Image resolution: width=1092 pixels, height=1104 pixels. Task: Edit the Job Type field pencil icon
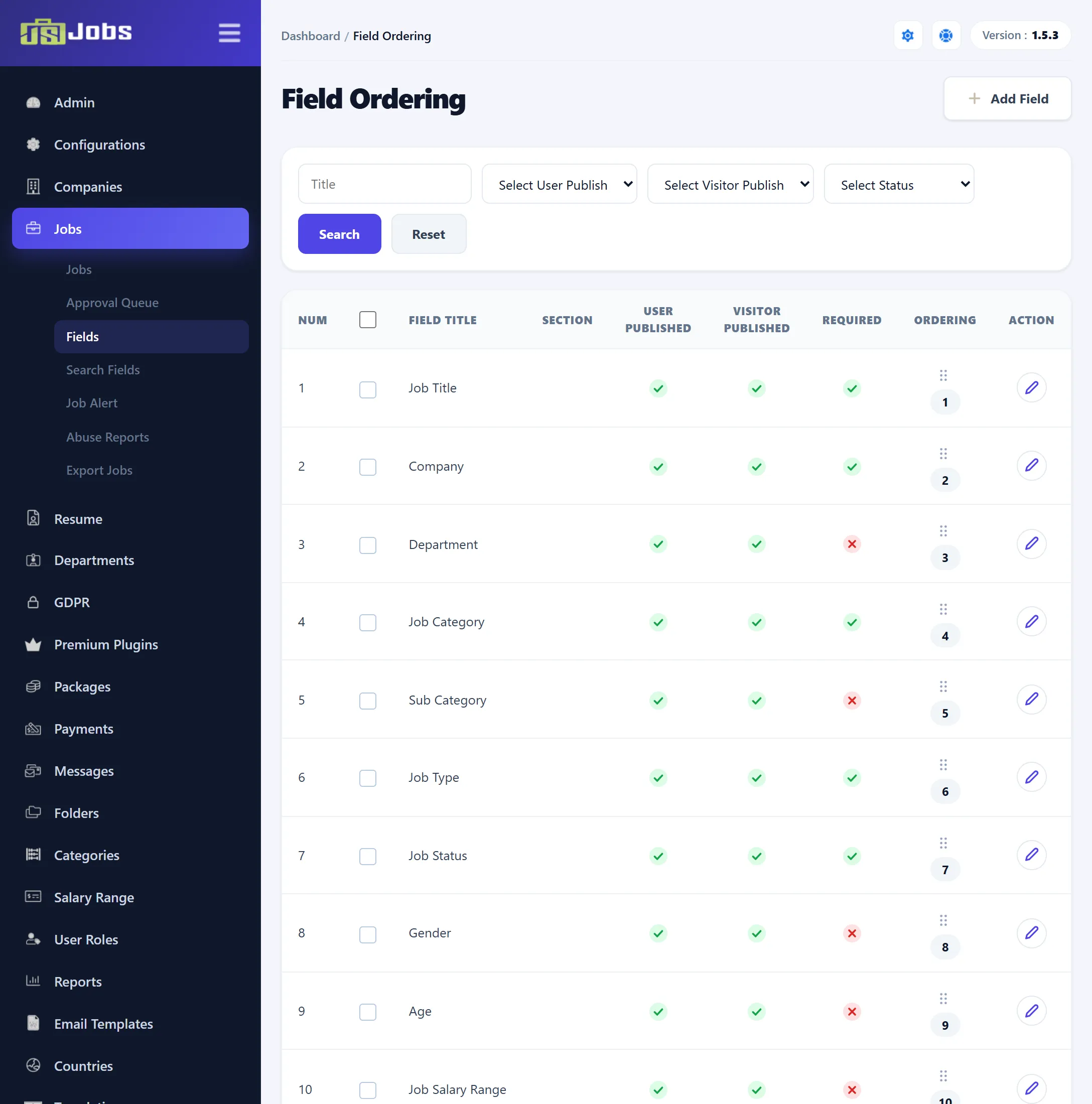[1031, 777]
